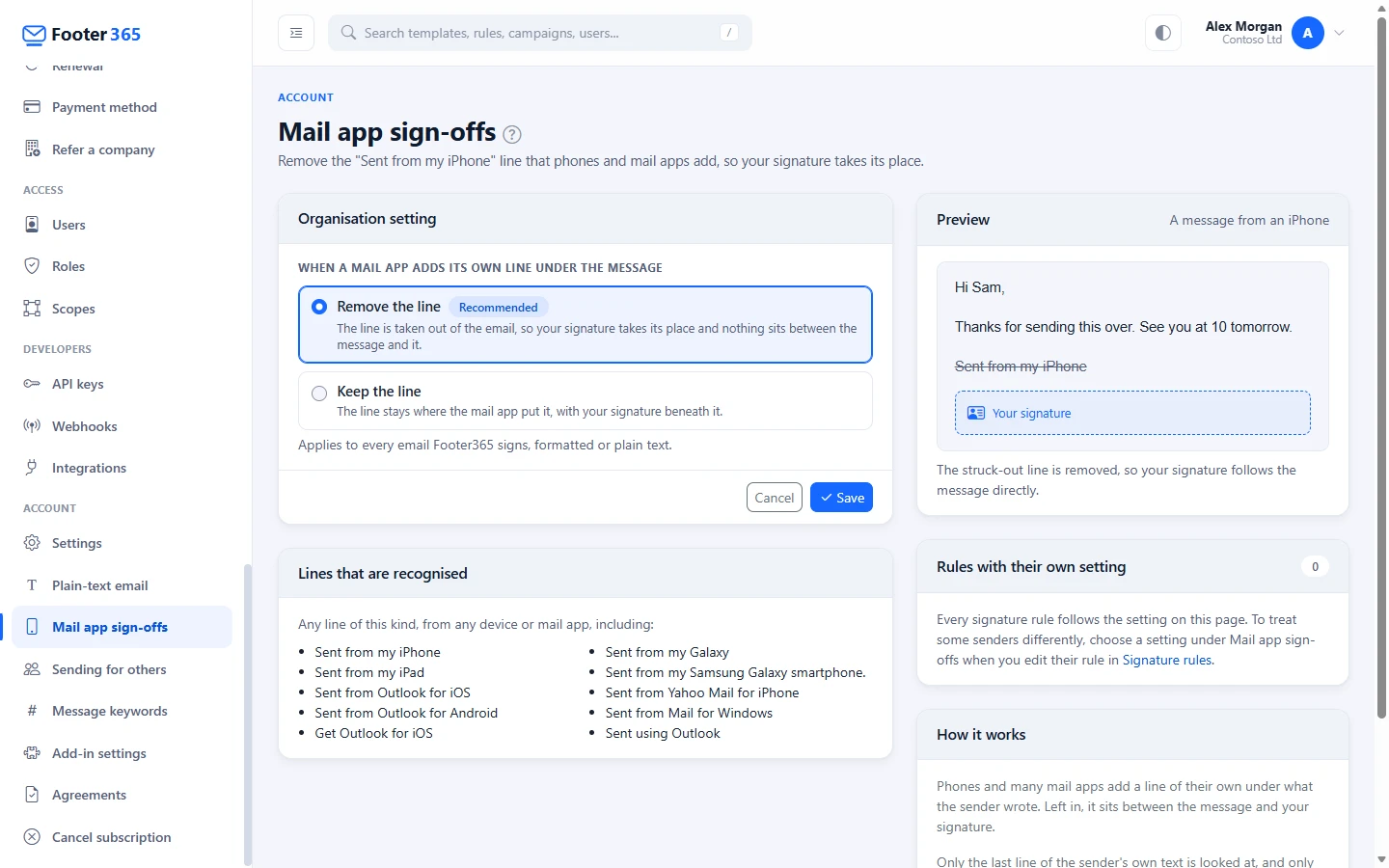
Task: Click the Sending for others people icon
Action: [32, 669]
